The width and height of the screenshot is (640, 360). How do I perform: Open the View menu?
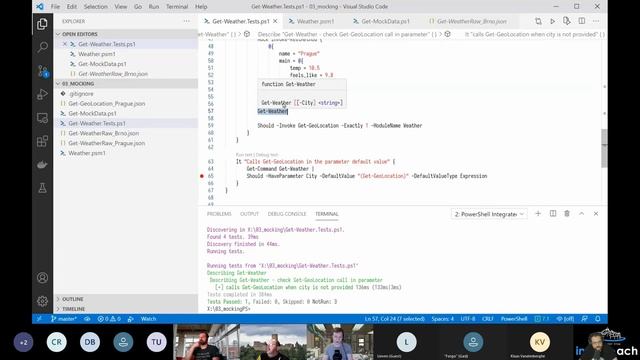coord(121,7)
